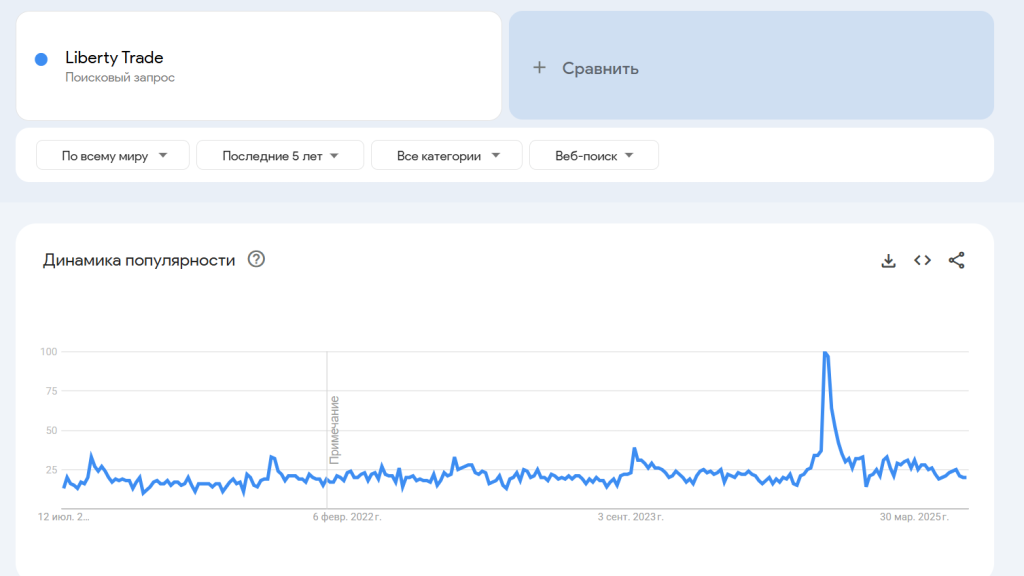Click the Динамика популярности heading
The image size is (1024, 576).
139,260
